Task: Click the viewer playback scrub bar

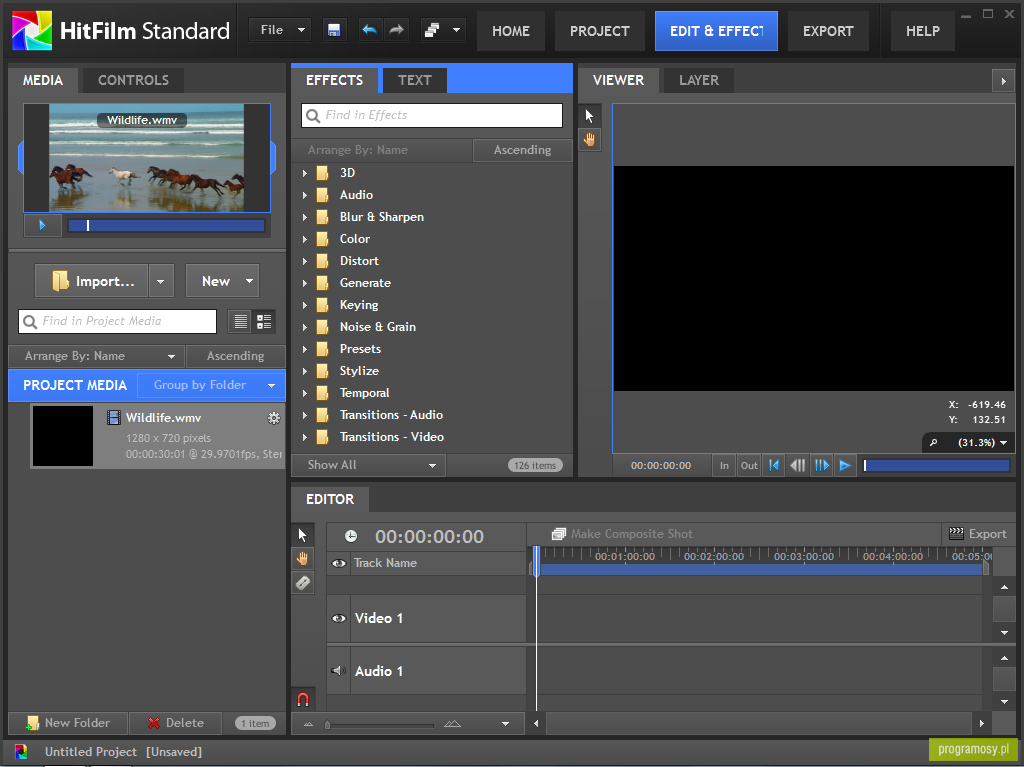Action: [x=936, y=465]
